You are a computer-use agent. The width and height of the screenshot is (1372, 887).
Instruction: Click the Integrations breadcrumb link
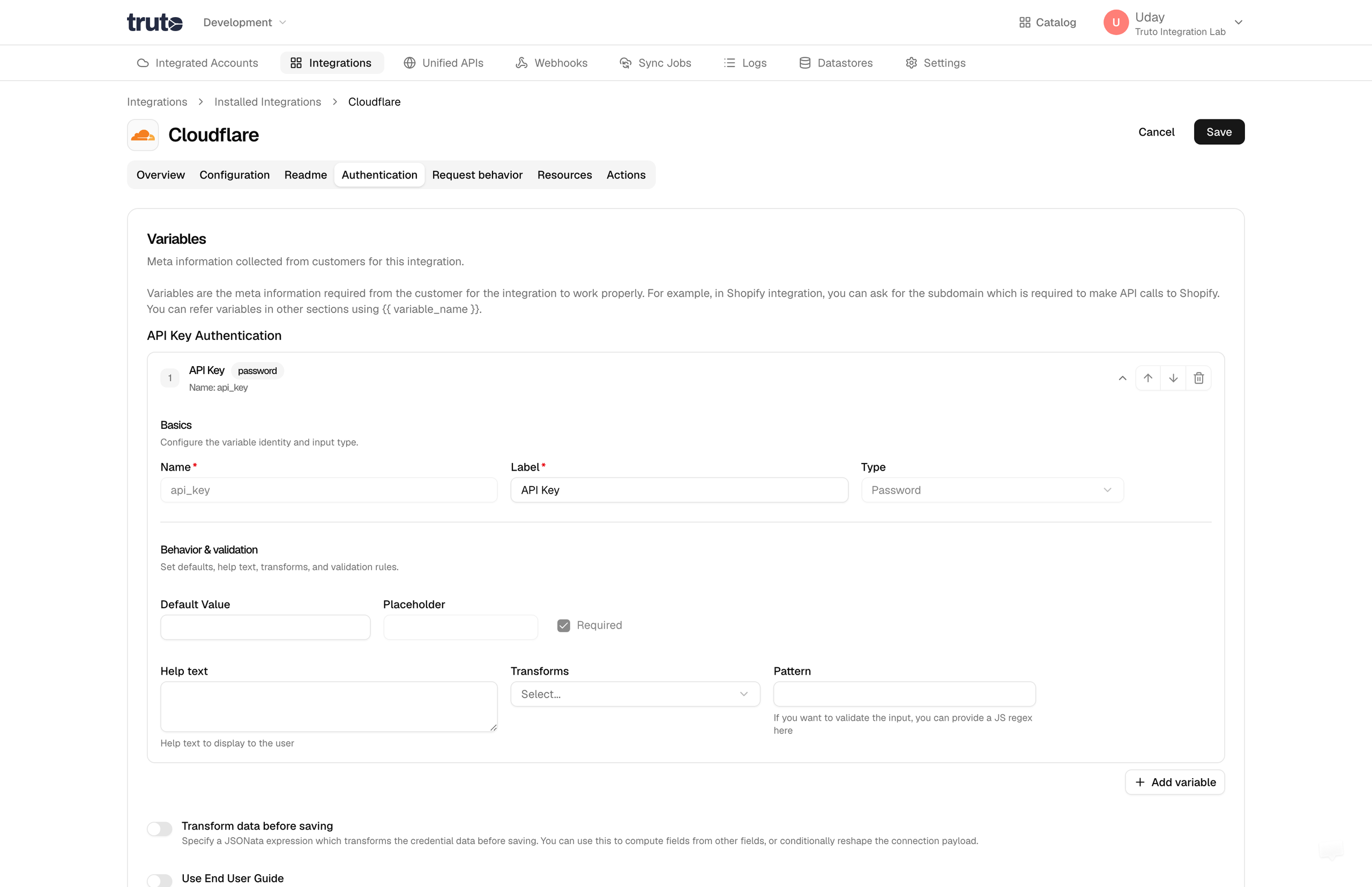click(156, 102)
